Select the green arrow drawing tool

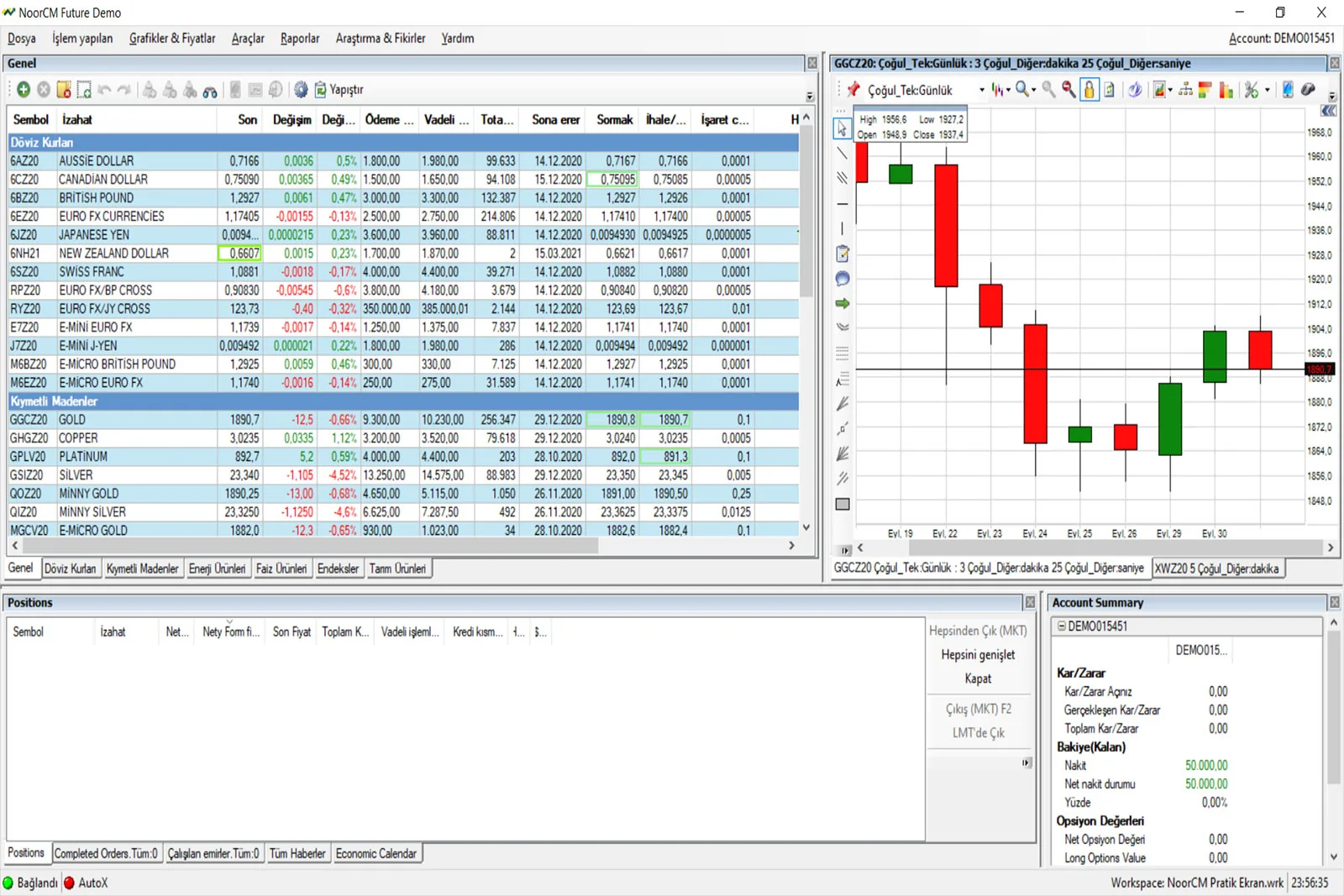(x=842, y=303)
